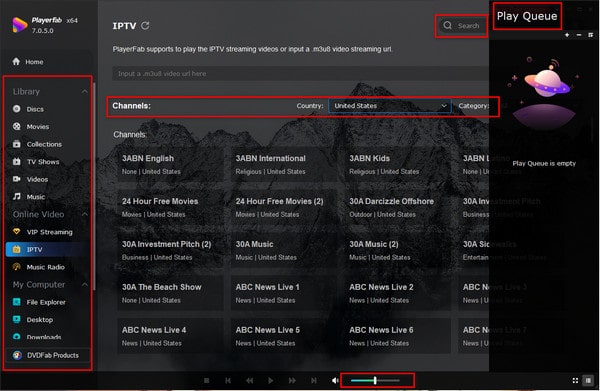Collapse the My Computer section chevron
The height and width of the screenshot is (391, 600).
pyautogui.click(x=85, y=285)
